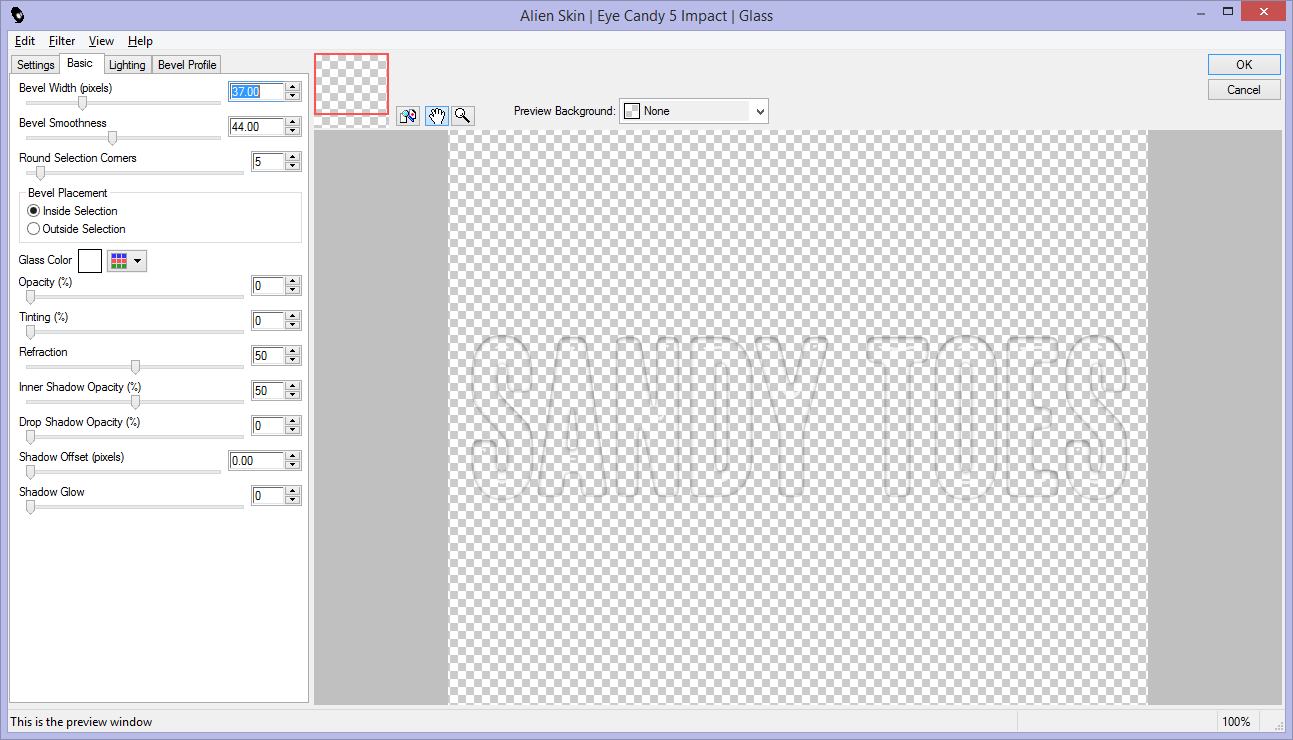Click the Bevel Smoothness value field
Image resolution: width=1293 pixels, height=740 pixels.
click(x=256, y=127)
